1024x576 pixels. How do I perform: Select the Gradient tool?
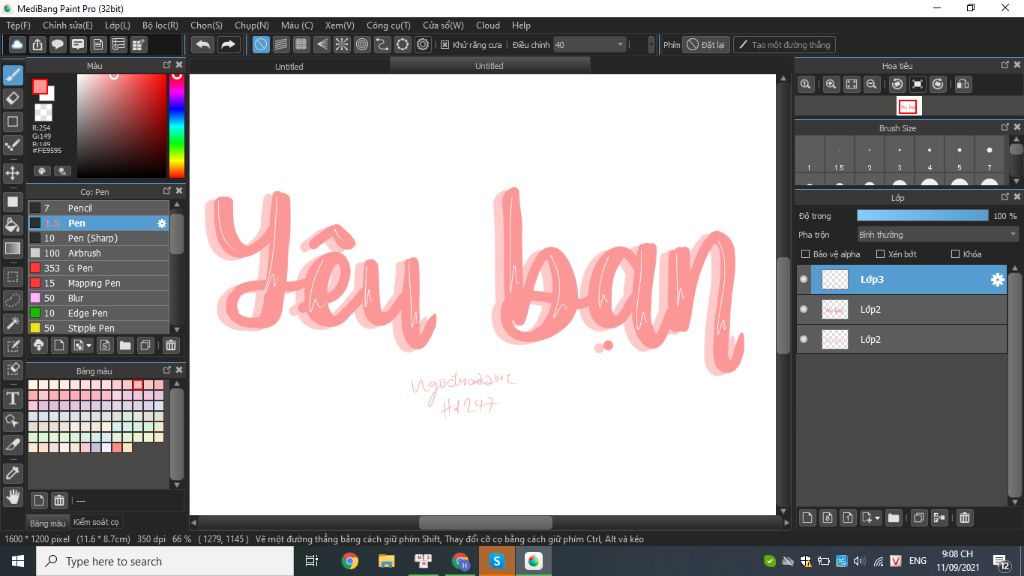coord(13,248)
